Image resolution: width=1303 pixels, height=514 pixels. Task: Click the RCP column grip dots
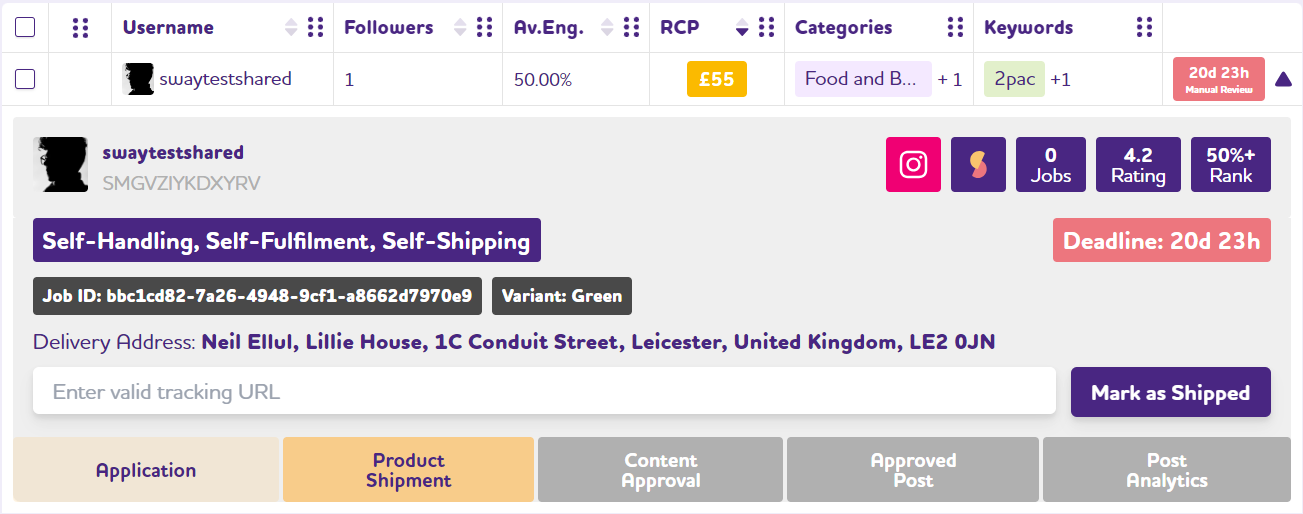767,27
